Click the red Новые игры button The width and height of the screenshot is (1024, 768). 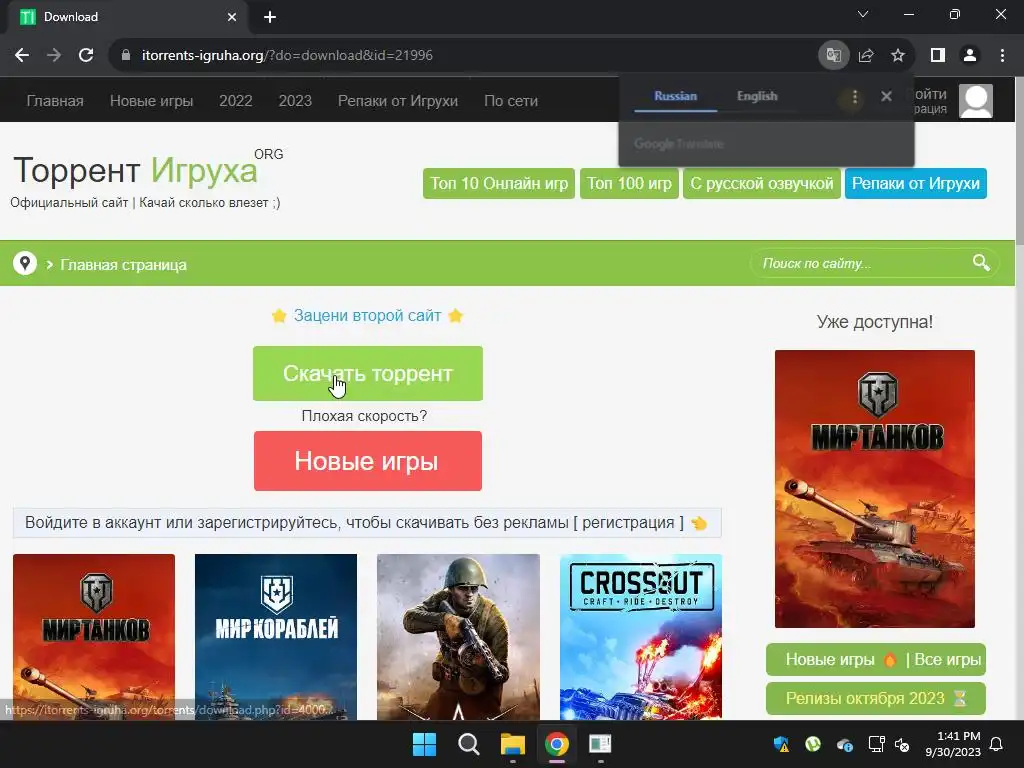click(x=368, y=461)
